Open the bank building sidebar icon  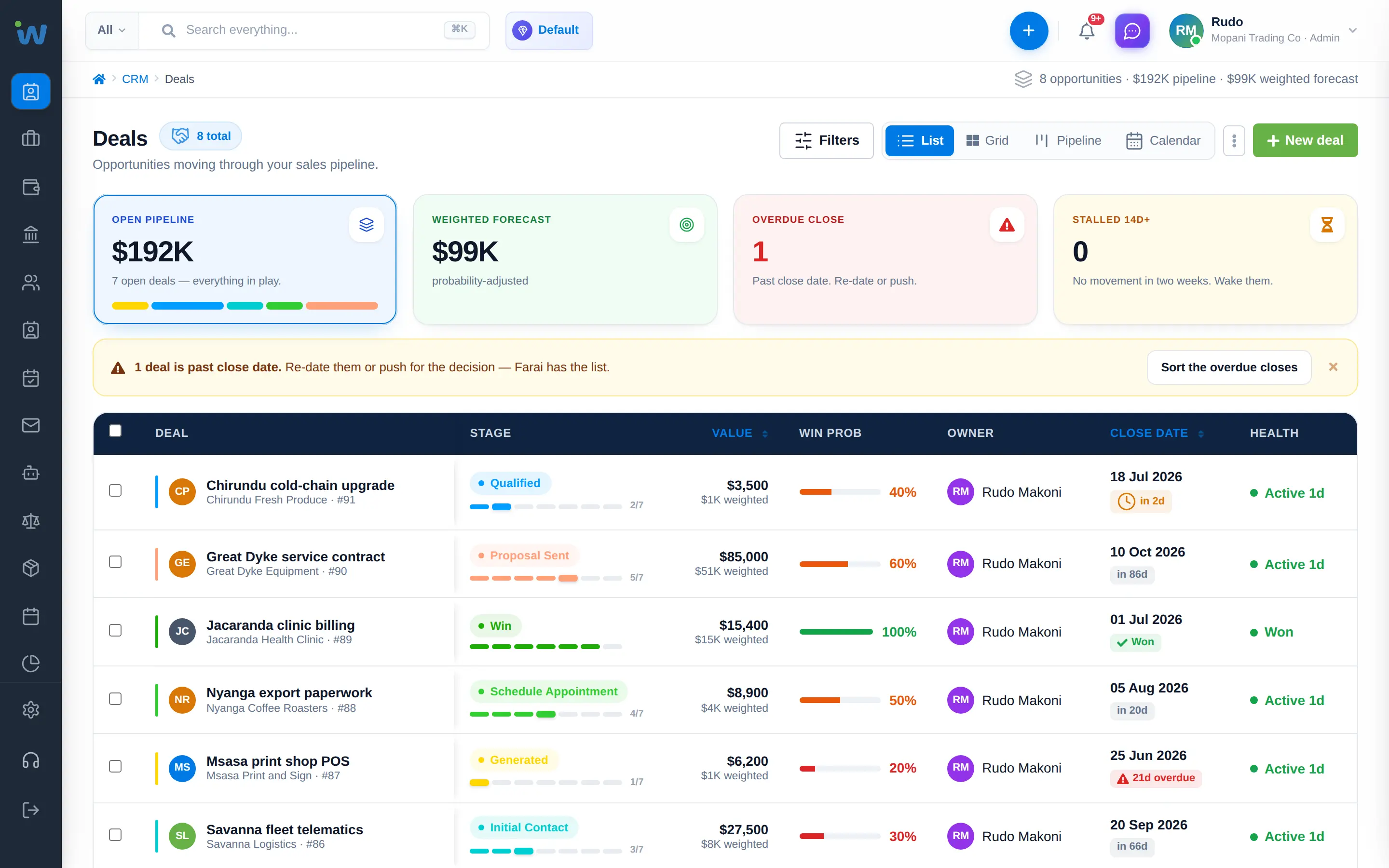tap(30, 234)
